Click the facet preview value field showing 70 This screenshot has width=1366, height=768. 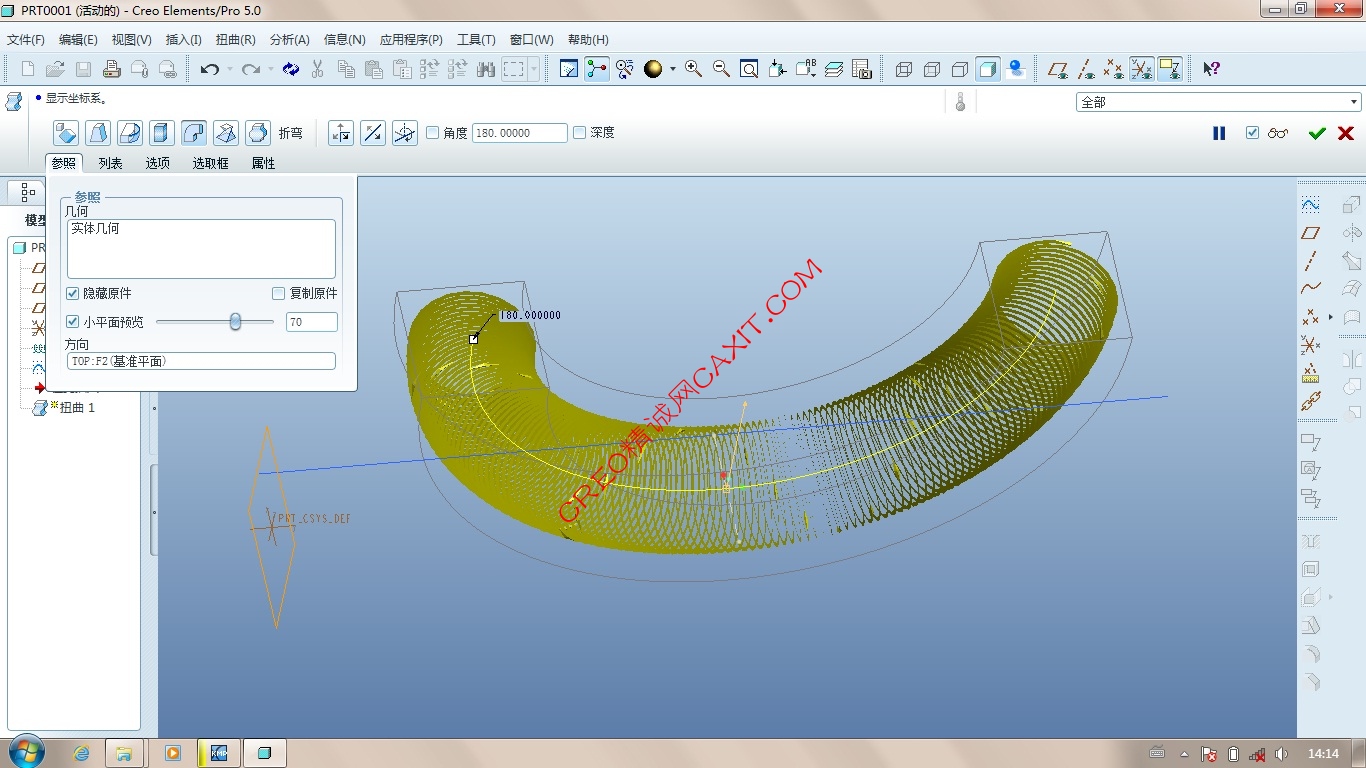311,322
